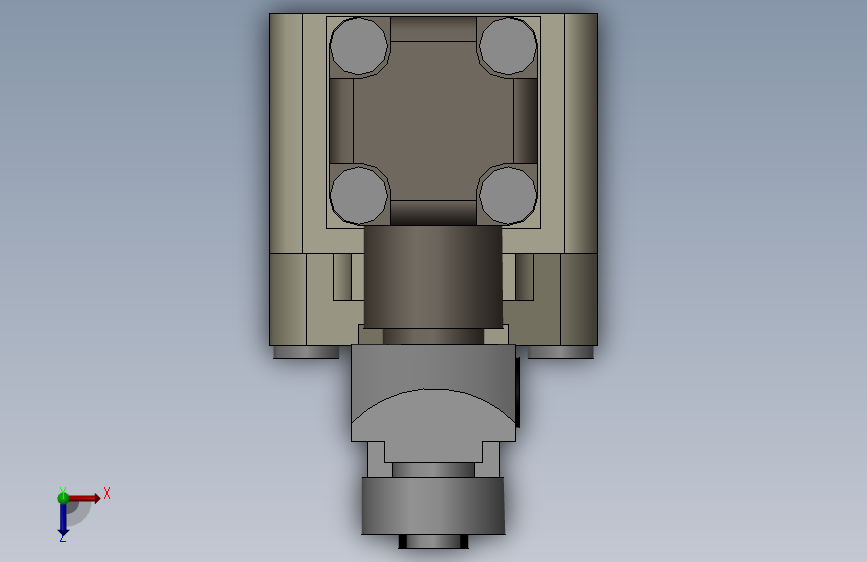Select the upper-right round bolt head on the model
This screenshot has width=867, height=562.
tap(508, 46)
